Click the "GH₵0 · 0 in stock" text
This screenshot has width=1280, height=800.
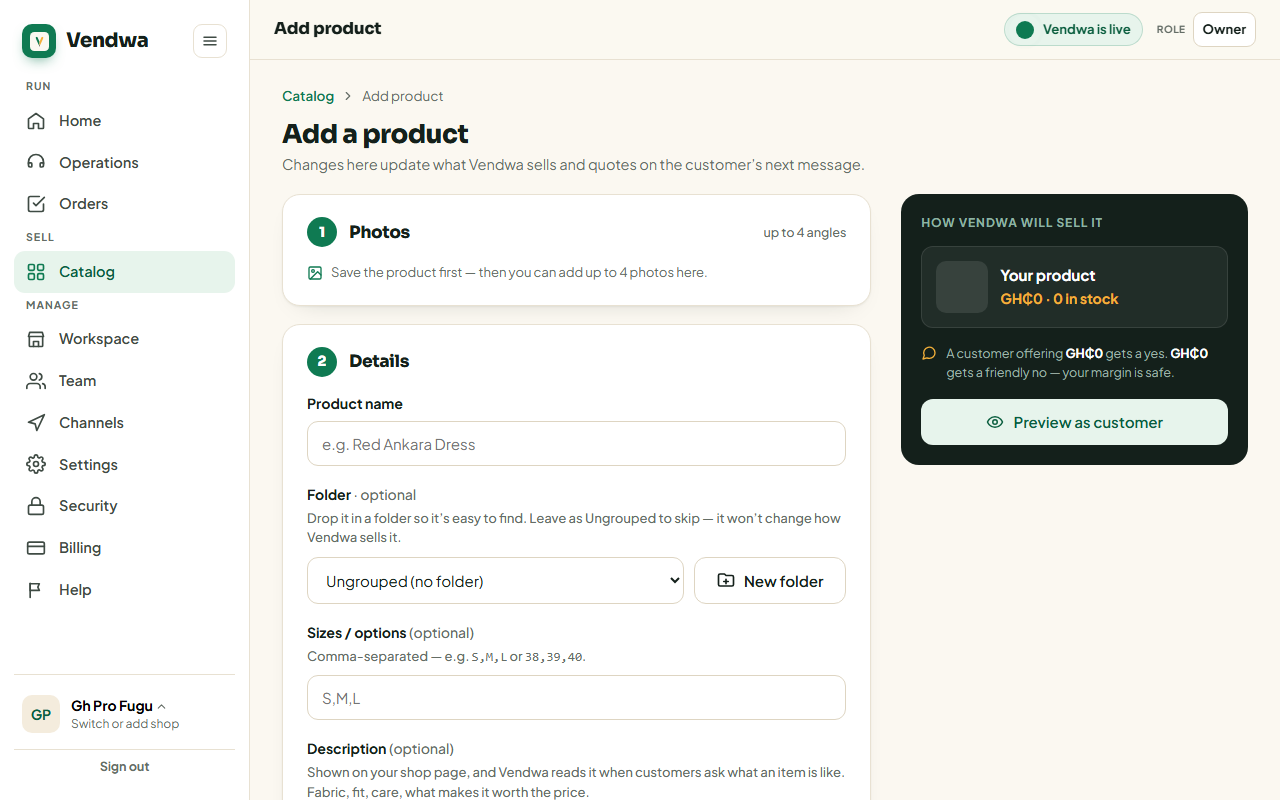pyautogui.click(x=1059, y=299)
